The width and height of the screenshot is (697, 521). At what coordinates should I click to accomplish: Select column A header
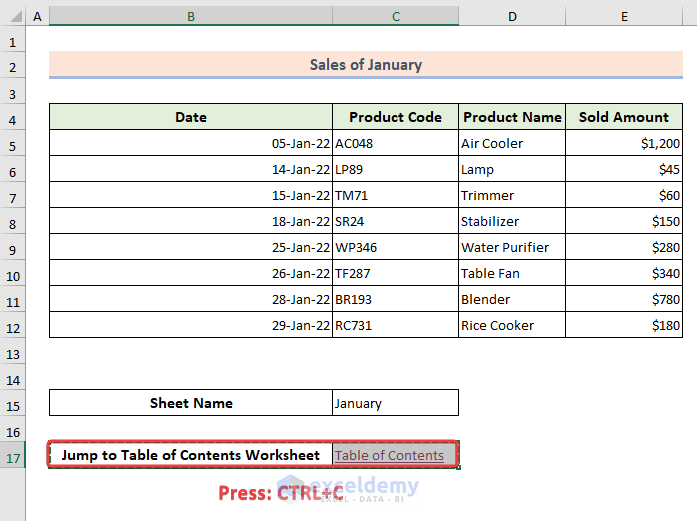click(38, 16)
